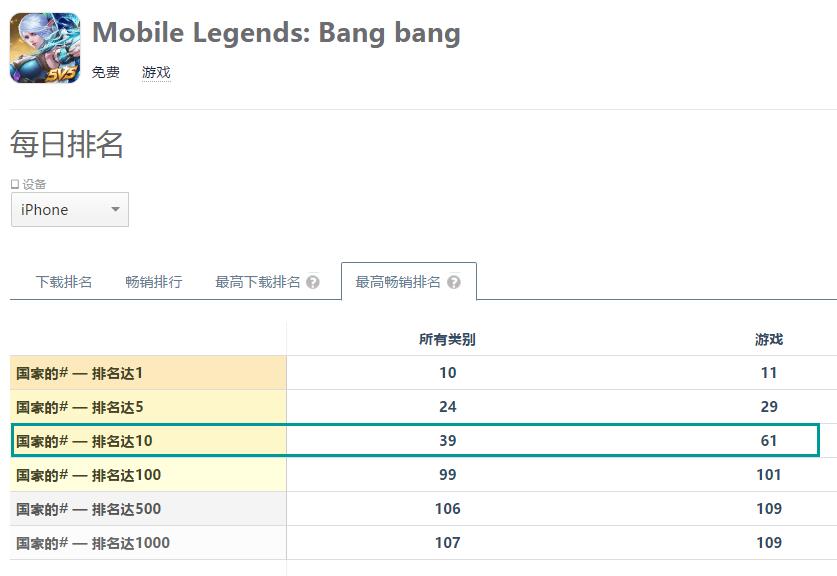Click the Mobile Legends: Bang bang title

pyautogui.click(x=277, y=33)
